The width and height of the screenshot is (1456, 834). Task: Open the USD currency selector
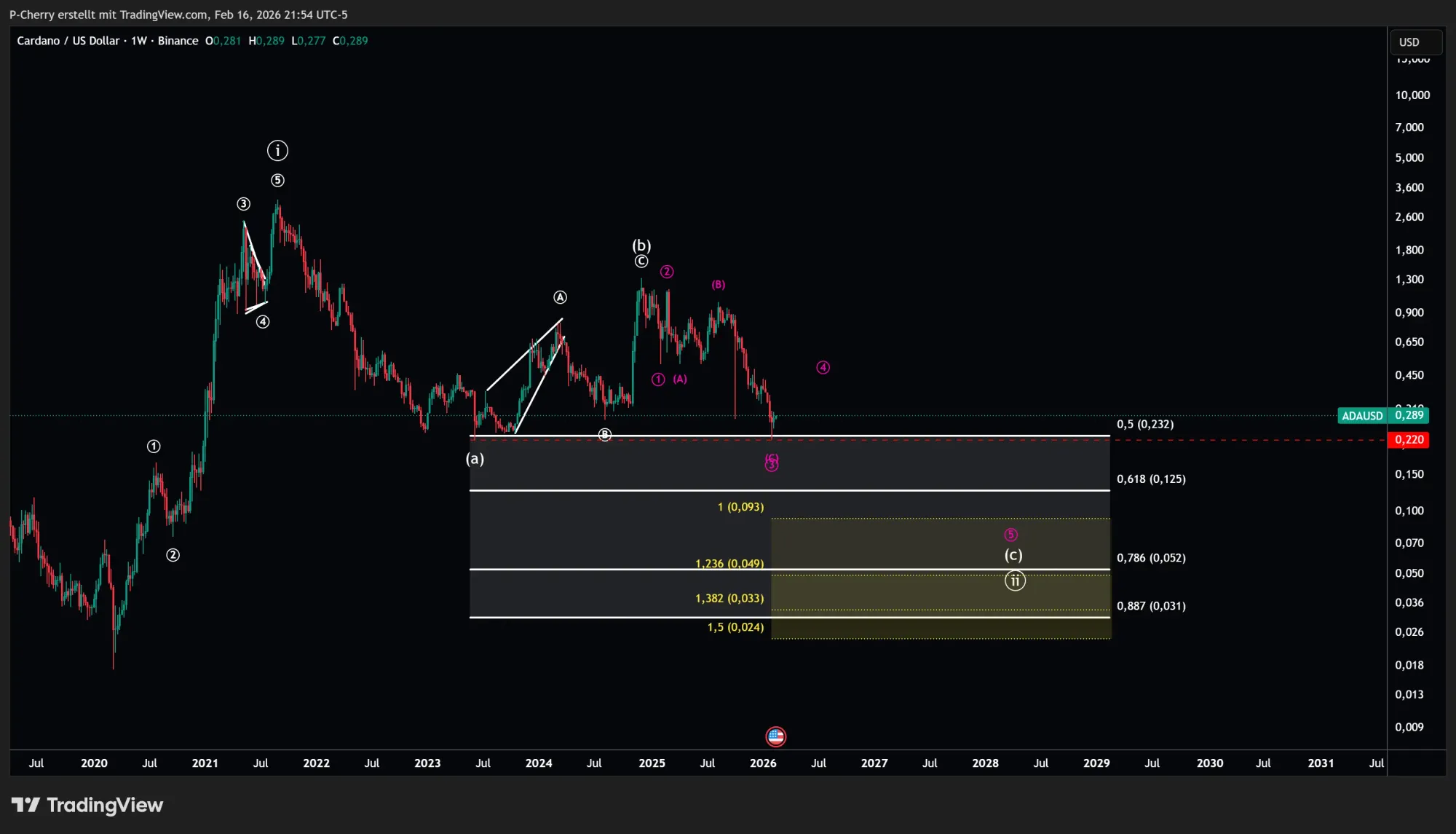point(1415,42)
